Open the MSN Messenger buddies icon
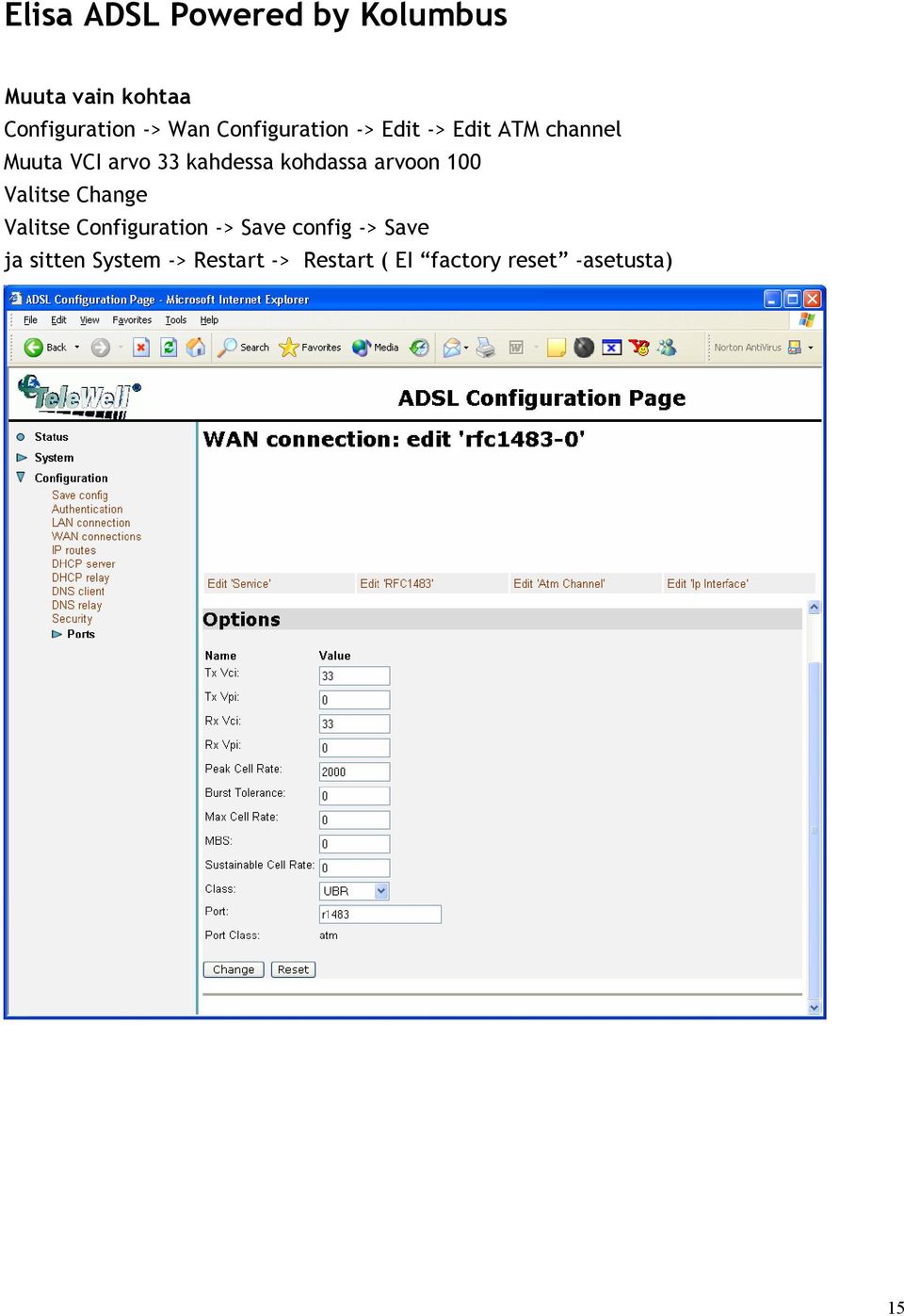This screenshot has height=1316, width=904. 668,348
